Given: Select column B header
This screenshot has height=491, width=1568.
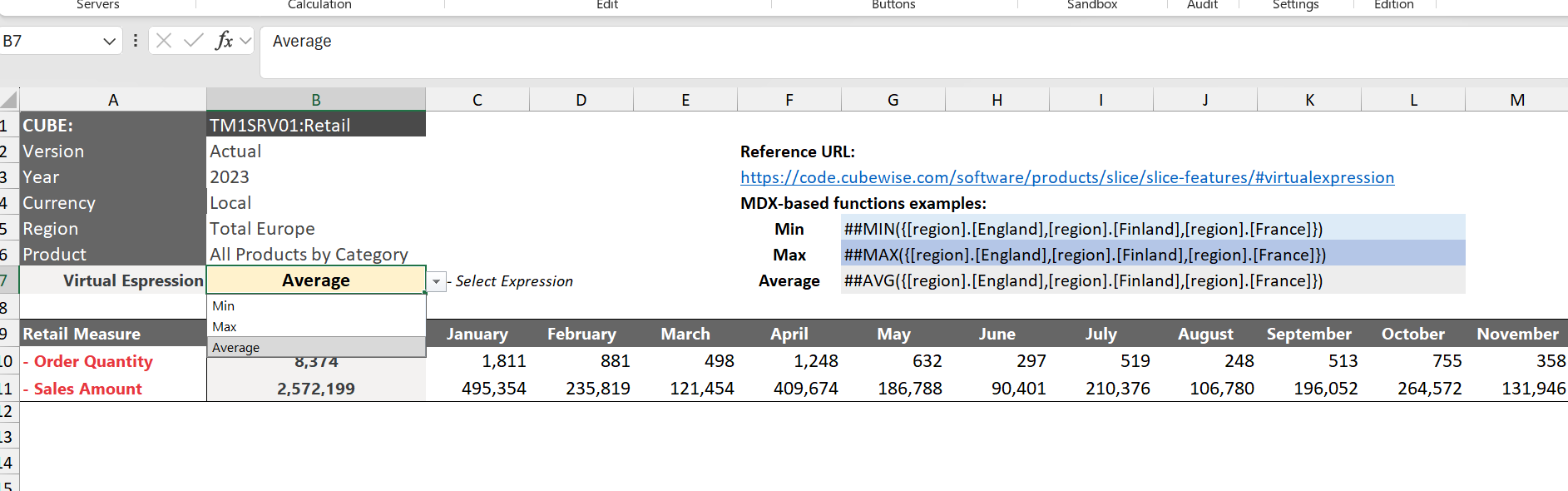Looking at the screenshot, I should click(x=316, y=100).
